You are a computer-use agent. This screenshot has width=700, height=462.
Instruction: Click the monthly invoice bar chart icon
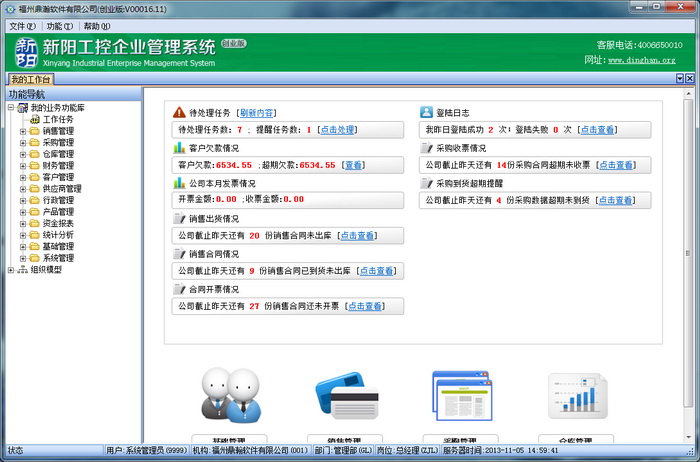(x=179, y=183)
